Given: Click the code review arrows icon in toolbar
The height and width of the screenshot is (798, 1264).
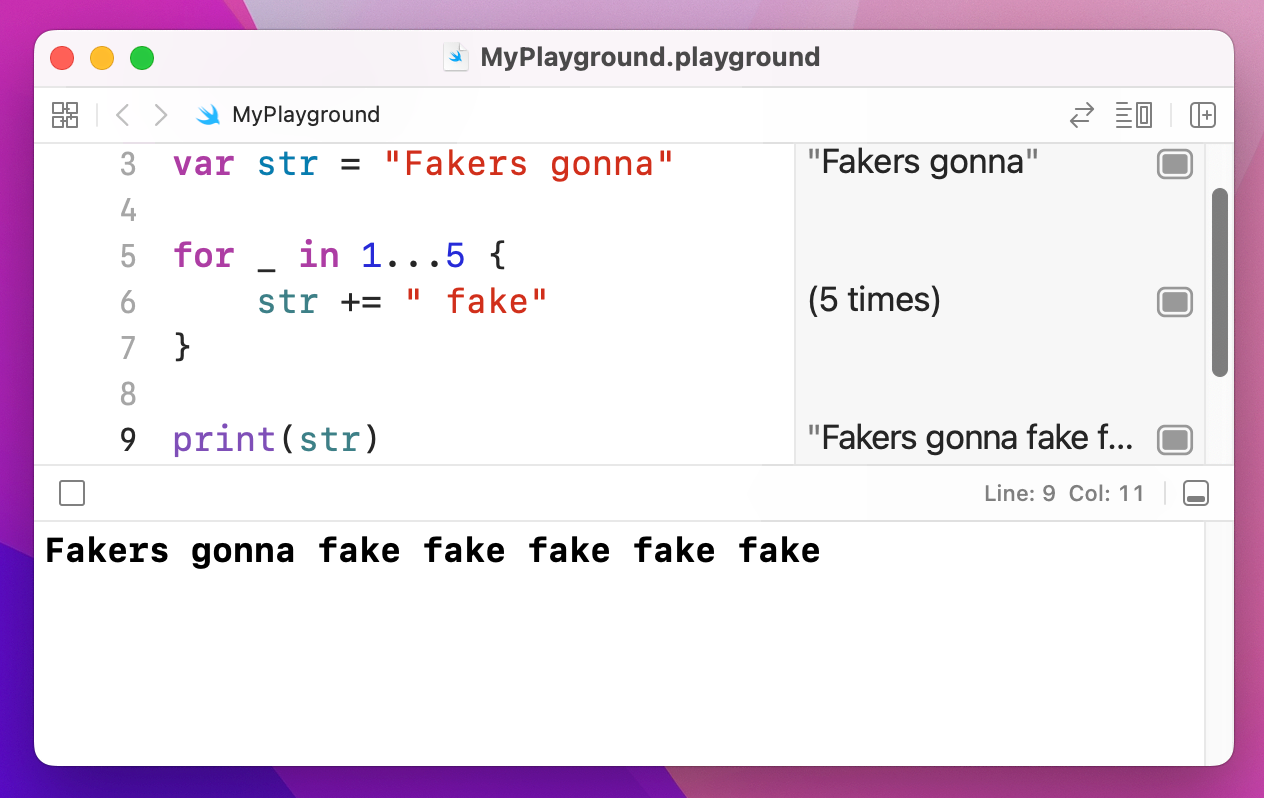Looking at the screenshot, I should 1081,114.
